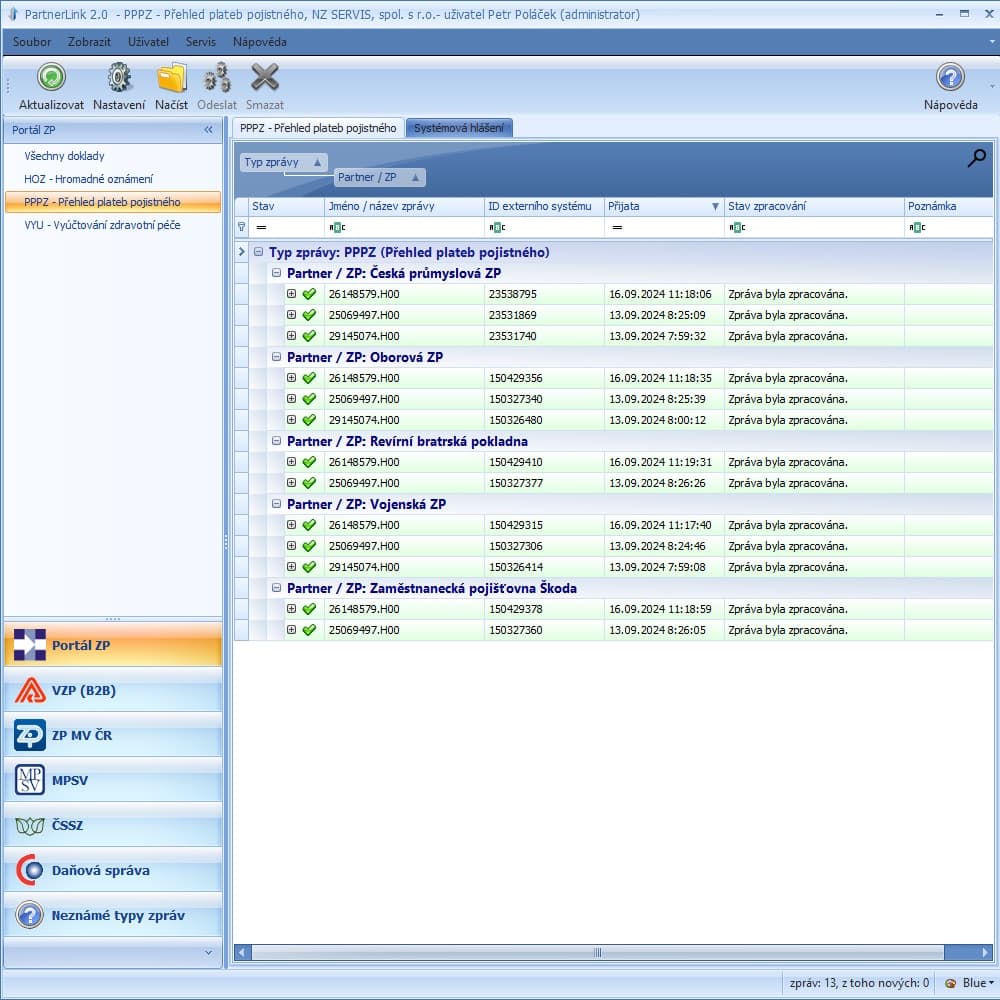The height and width of the screenshot is (1000, 1000).
Task: Select Daňová správa section icon
Action: (30, 870)
